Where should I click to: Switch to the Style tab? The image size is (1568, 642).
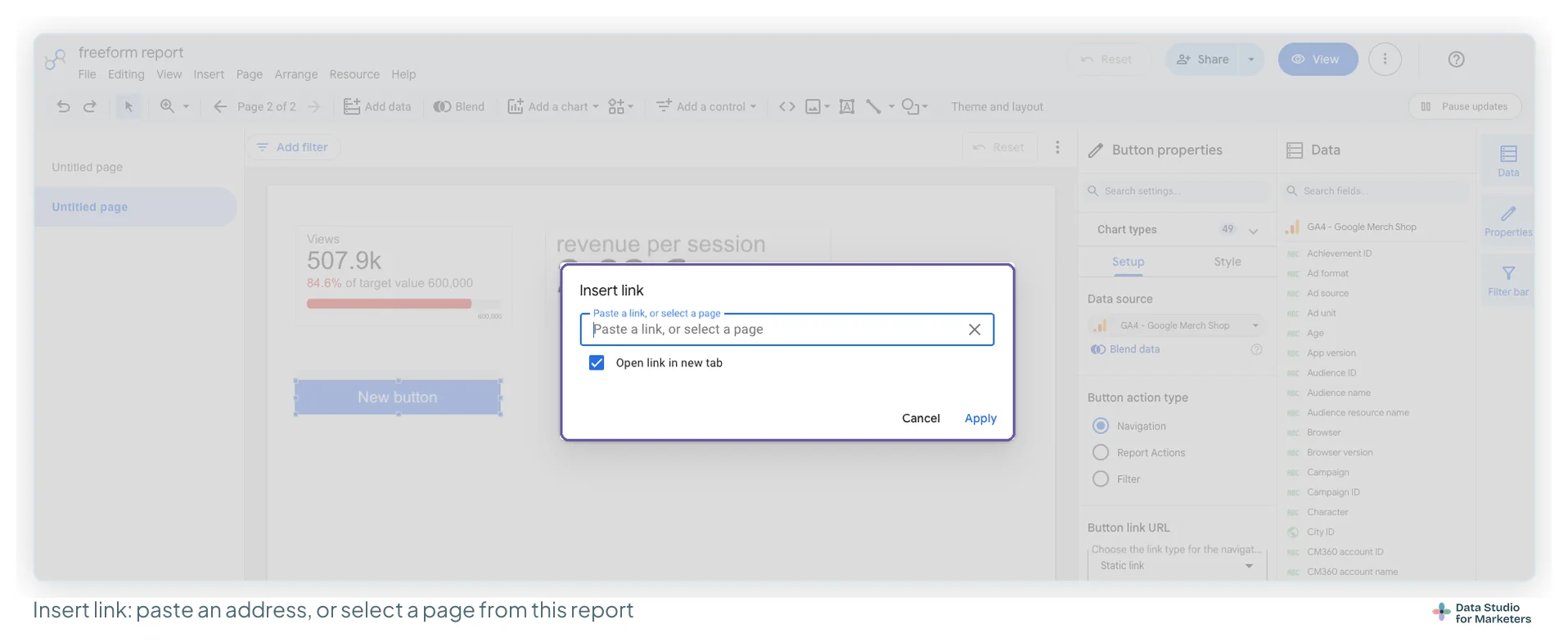[x=1227, y=262]
